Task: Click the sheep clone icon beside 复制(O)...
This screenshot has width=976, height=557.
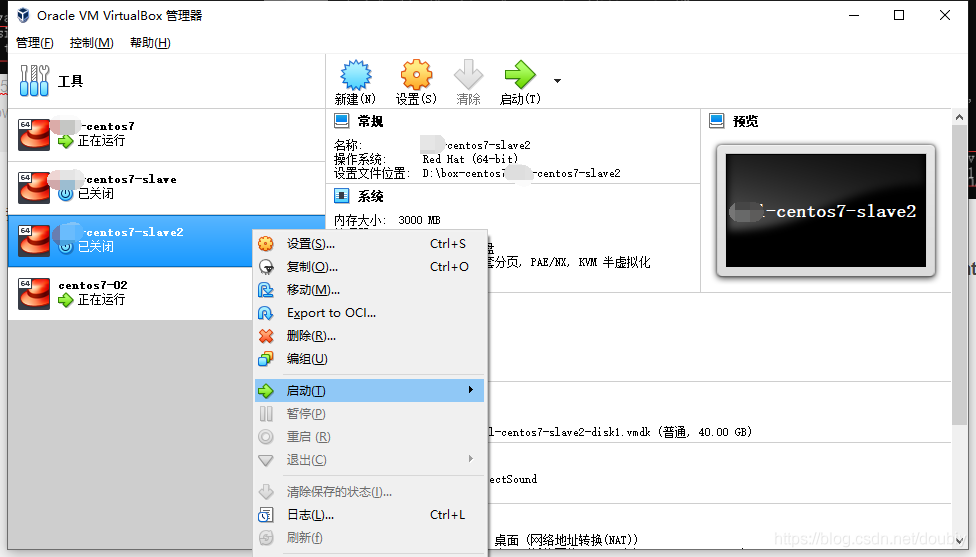Action: coord(266,267)
